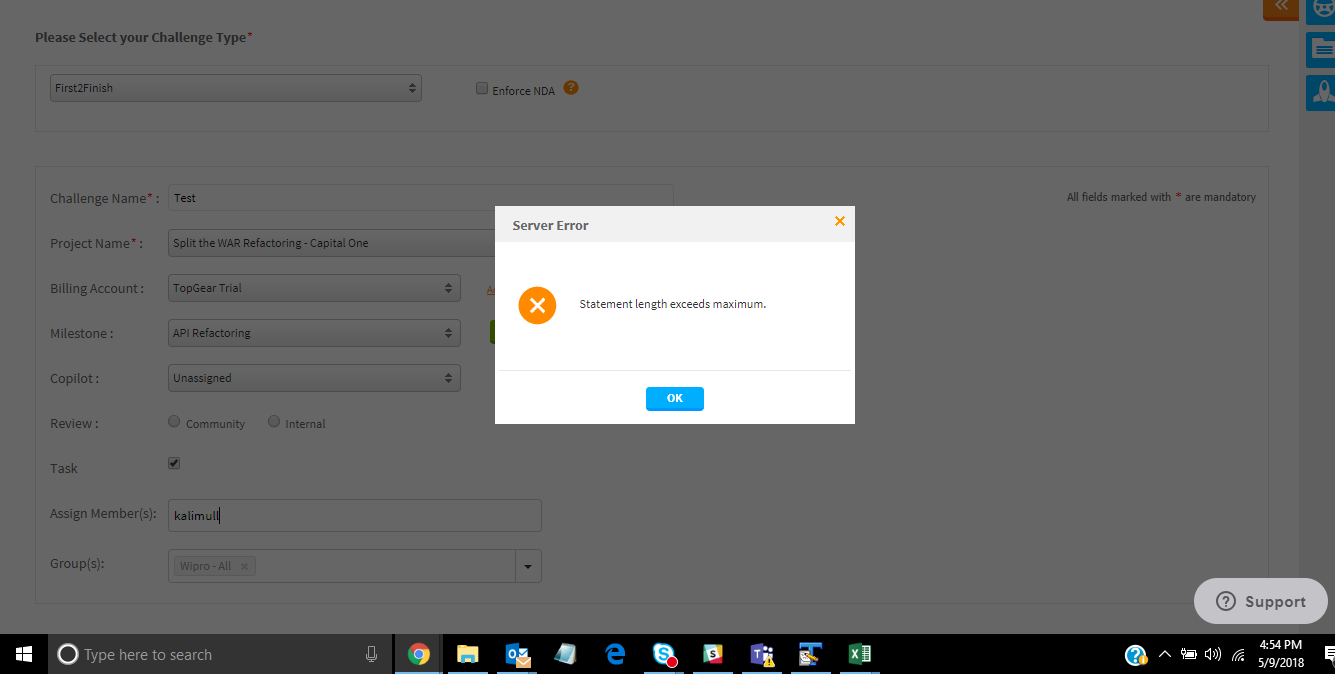Click the orange error X icon in dialog

coord(537,305)
